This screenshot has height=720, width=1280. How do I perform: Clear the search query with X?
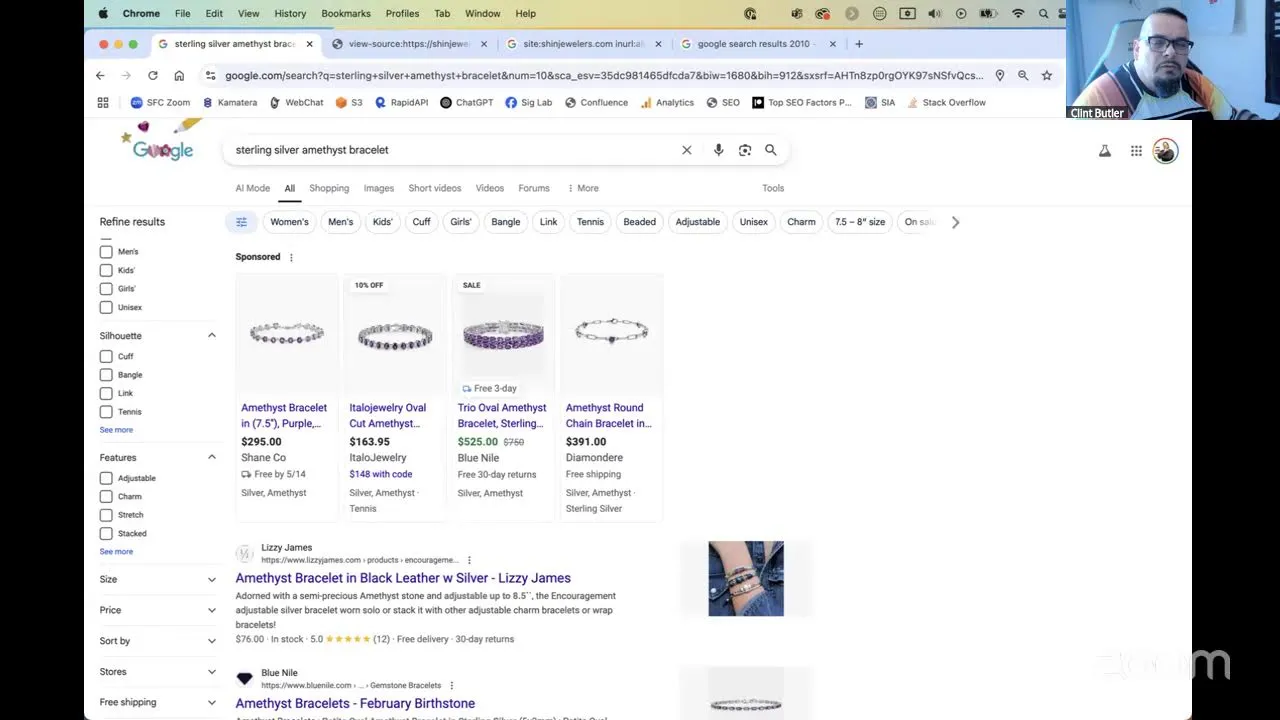(x=687, y=150)
